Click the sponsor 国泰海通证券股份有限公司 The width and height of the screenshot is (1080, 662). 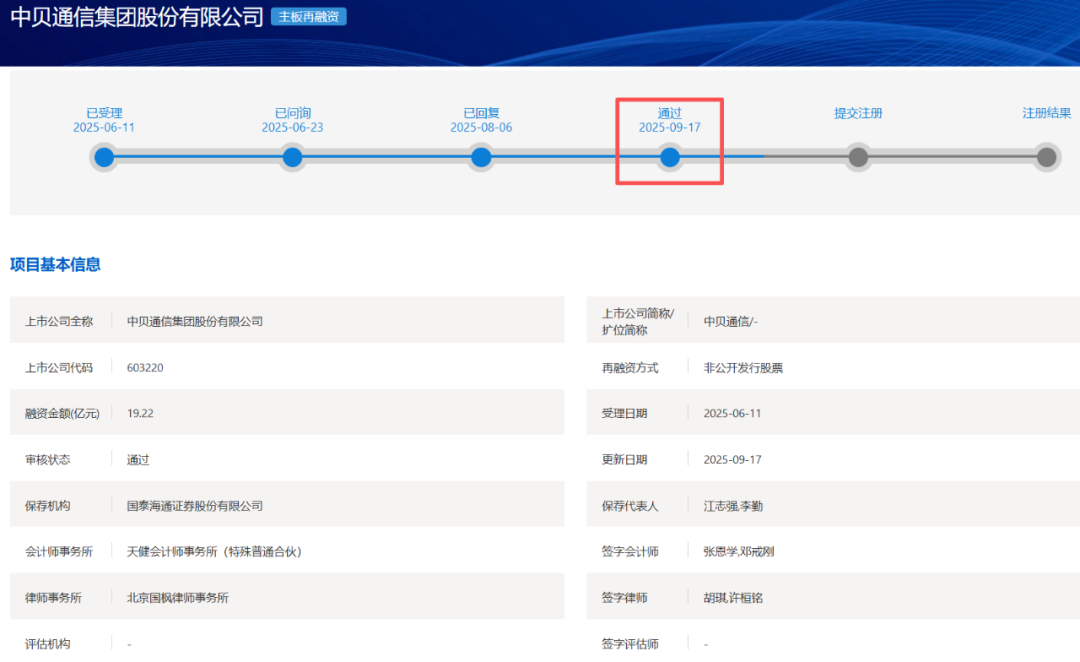click(195, 506)
